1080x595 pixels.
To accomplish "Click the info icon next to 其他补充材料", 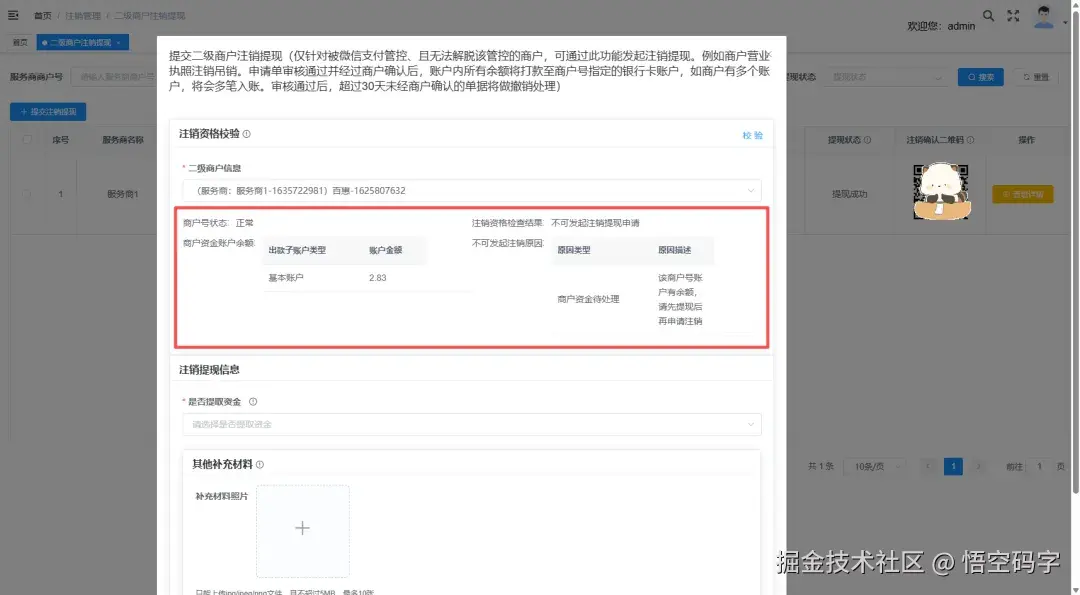I will pos(262,463).
